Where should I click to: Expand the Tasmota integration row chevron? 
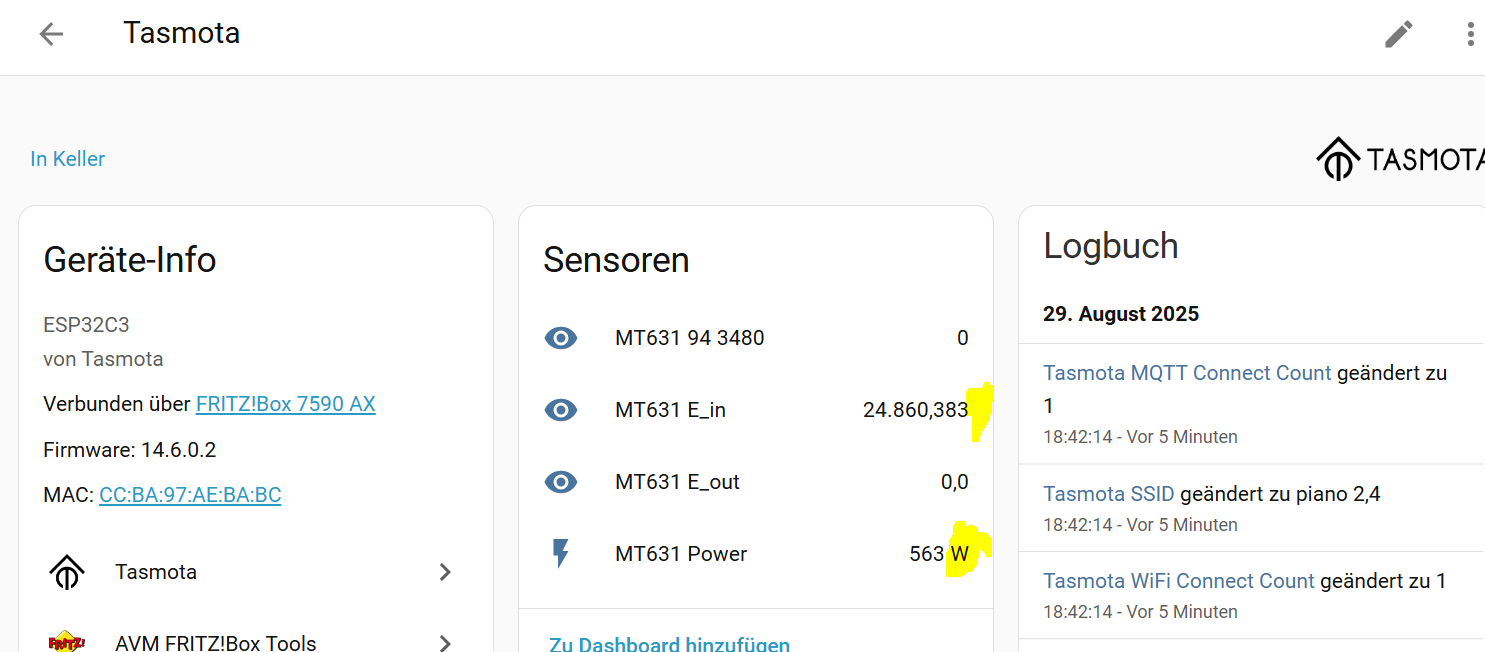pyautogui.click(x=445, y=572)
